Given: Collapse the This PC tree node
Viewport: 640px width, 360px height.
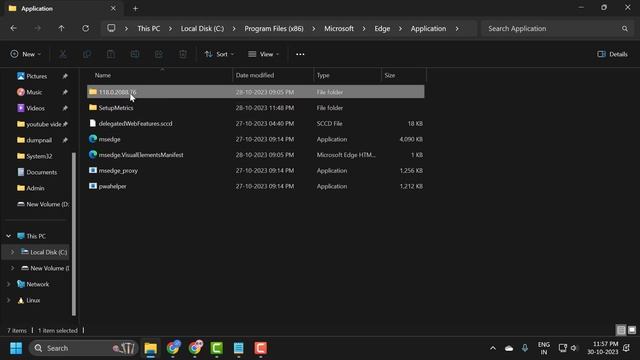Looking at the screenshot, I should (9, 236).
